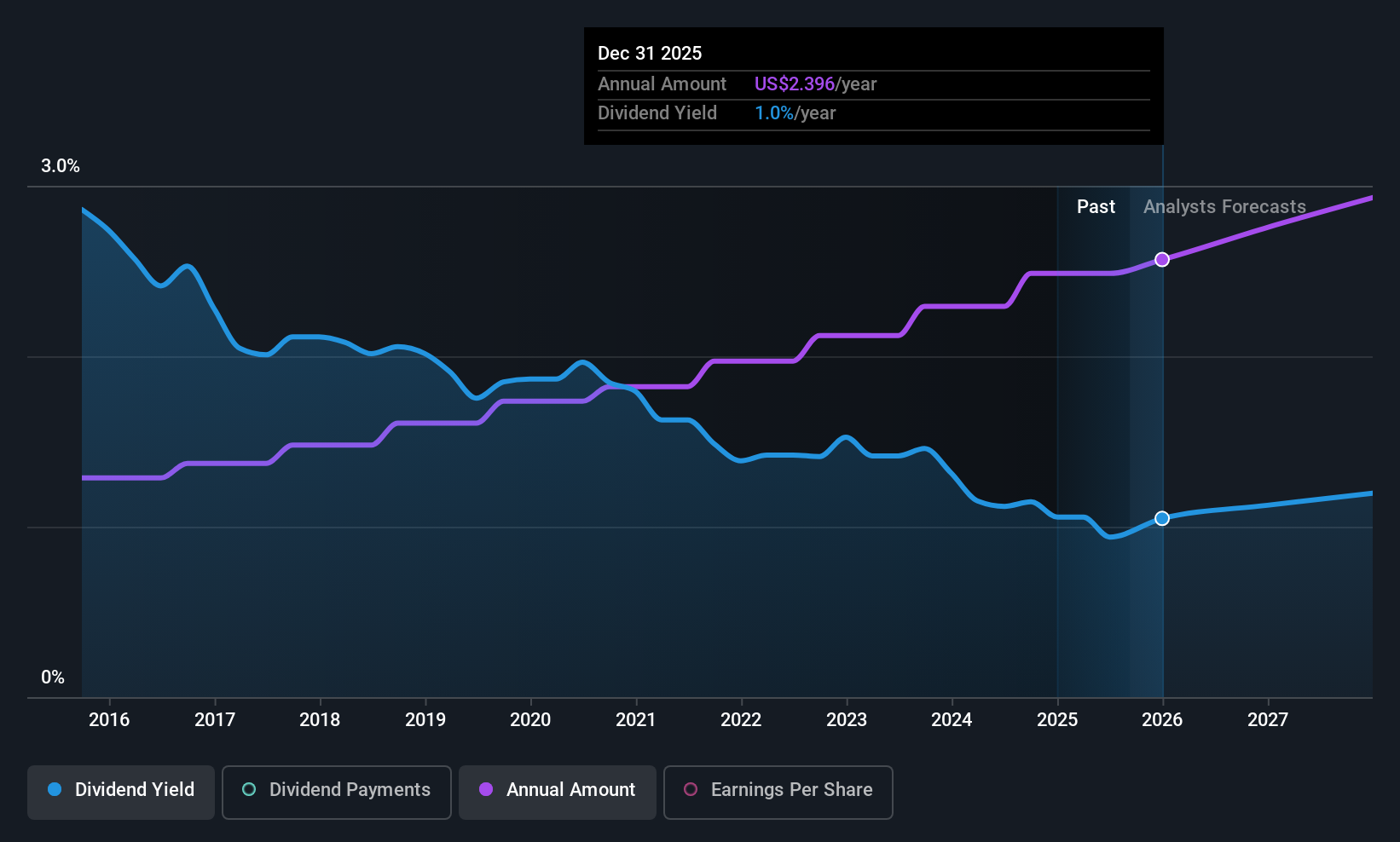1400x842 pixels.
Task: Click the Dec 31 2025 tooltip header
Action: [x=650, y=53]
